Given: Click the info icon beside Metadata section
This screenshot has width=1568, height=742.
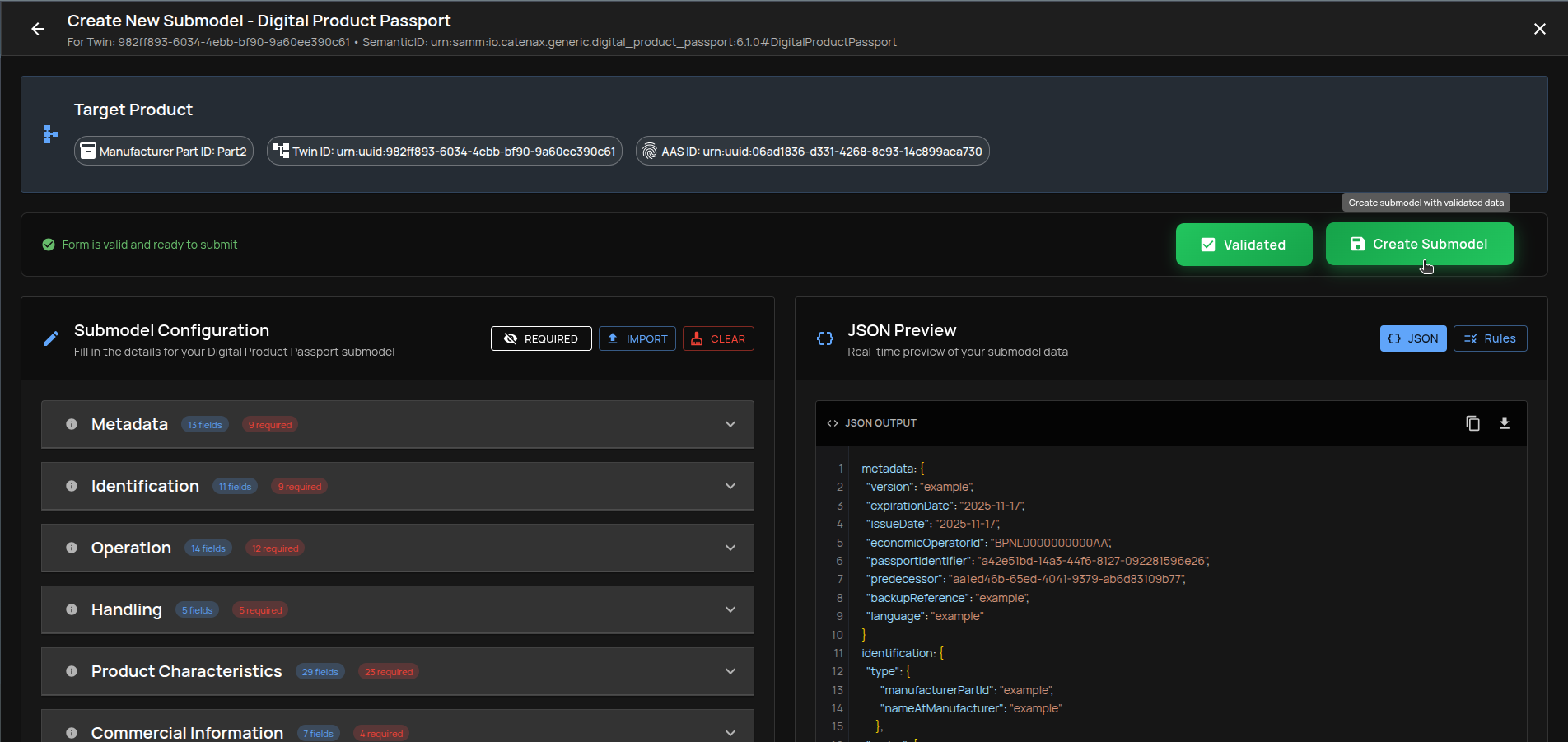Looking at the screenshot, I should coord(71,424).
